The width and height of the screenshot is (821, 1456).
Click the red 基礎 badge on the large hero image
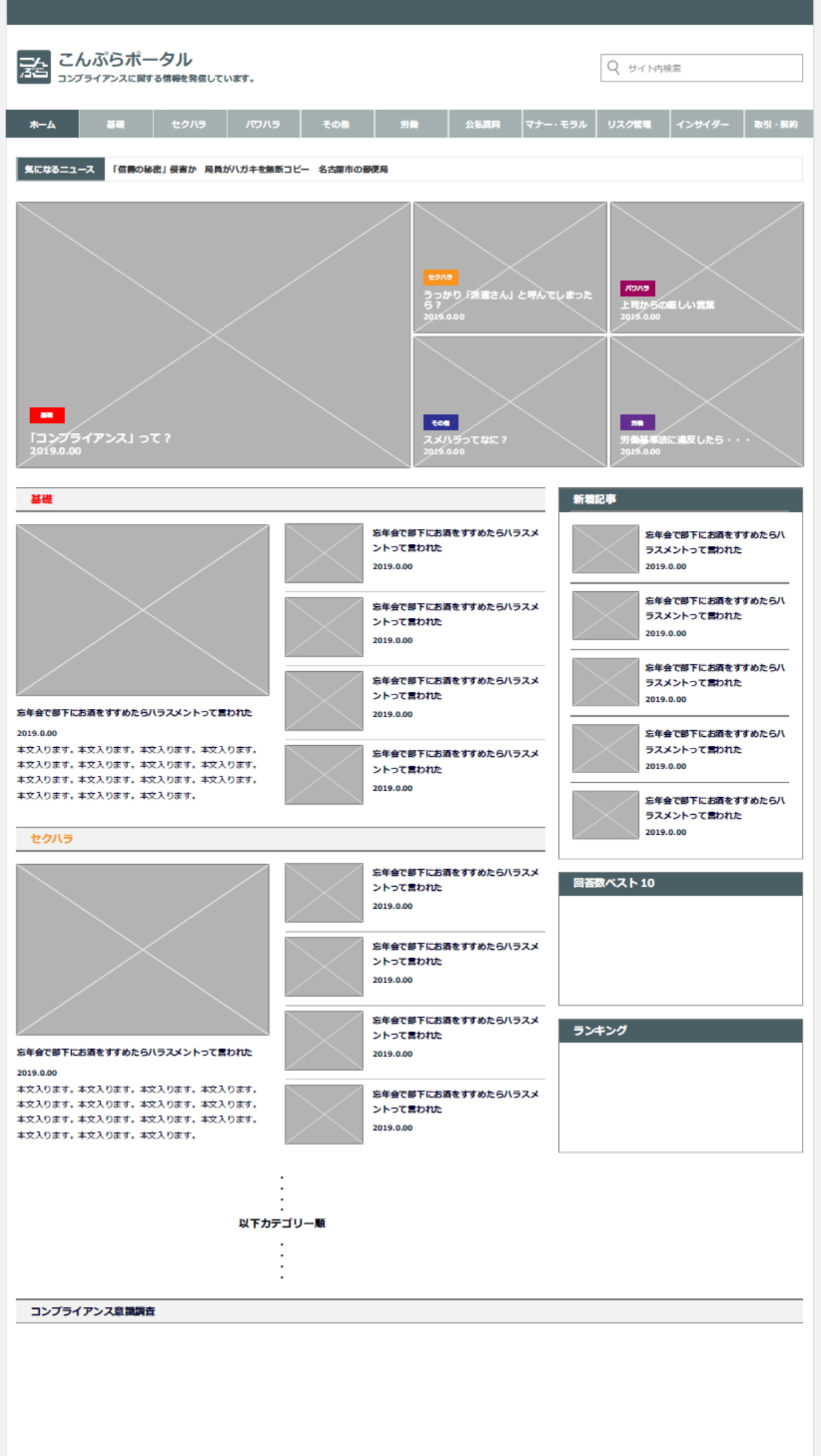pyautogui.click(x=47, y=415)
